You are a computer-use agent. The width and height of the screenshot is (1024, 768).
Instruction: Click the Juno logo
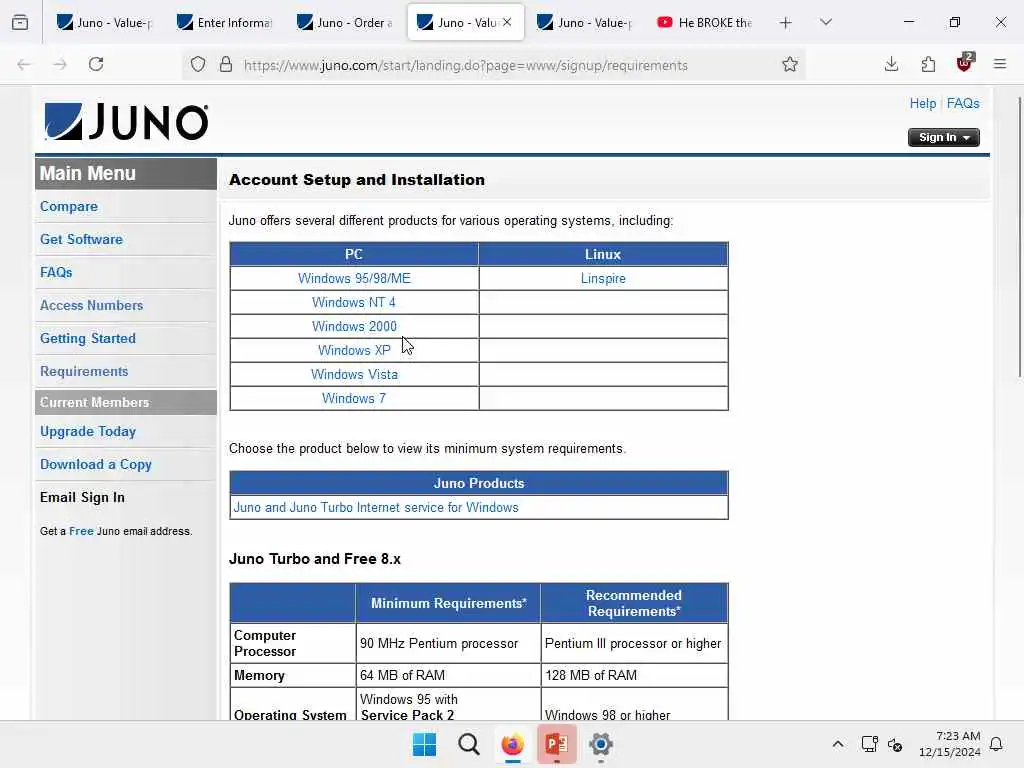point(126,121)
